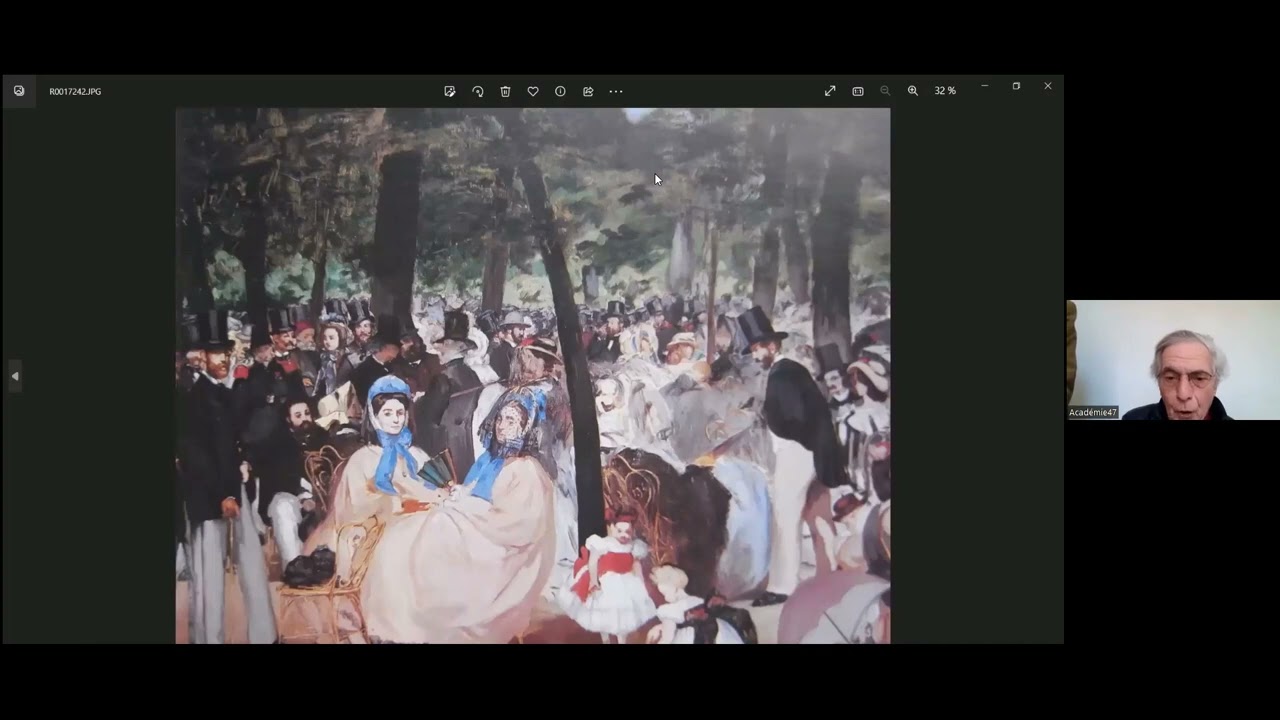This screenshot has width=1280, height=720.
Task: Click the Académie47 participant name label
Action: pyautogui.click(x=1093, y=412)
